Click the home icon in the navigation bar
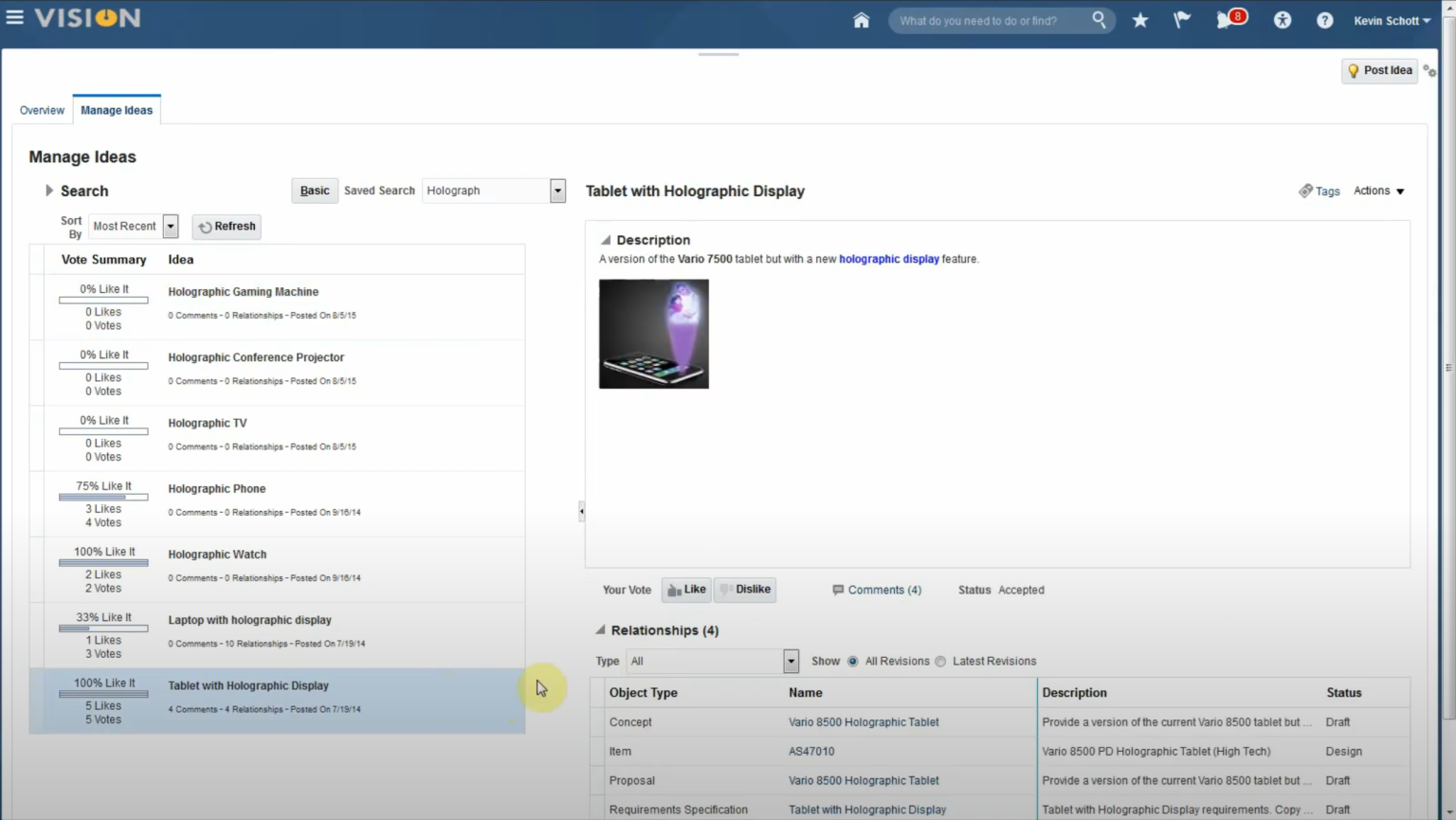This screenshot has width=1456, height=820. tap(861, 20)
